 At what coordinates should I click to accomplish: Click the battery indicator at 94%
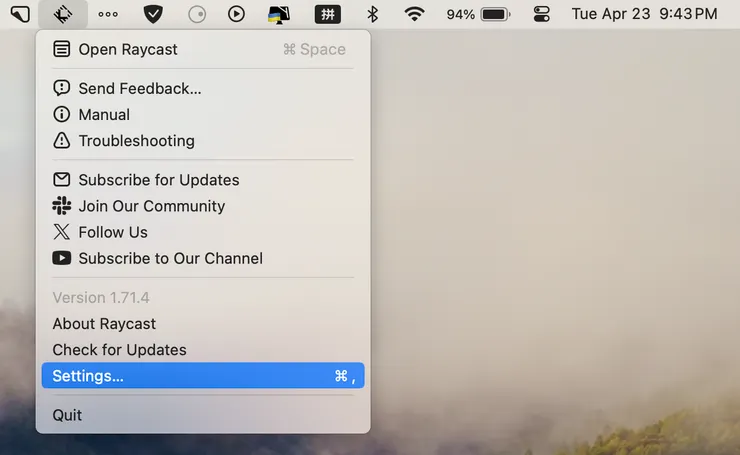(x=479, y=14)
